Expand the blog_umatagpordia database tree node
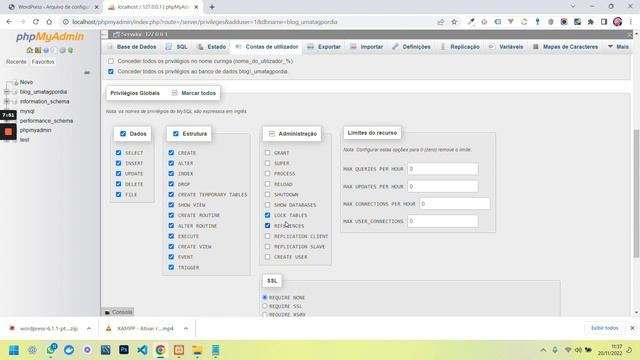Viewport: 640px width, 360px height. [x=7, y=92]
